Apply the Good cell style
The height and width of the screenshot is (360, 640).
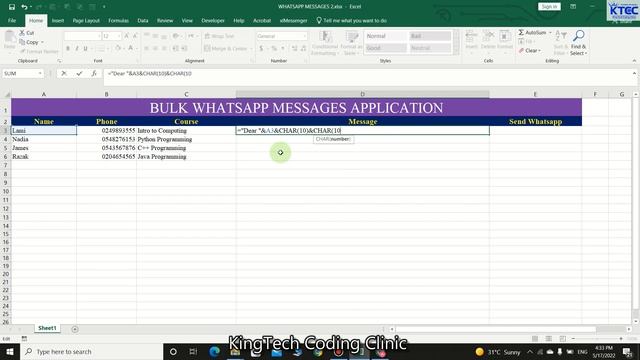385,48
